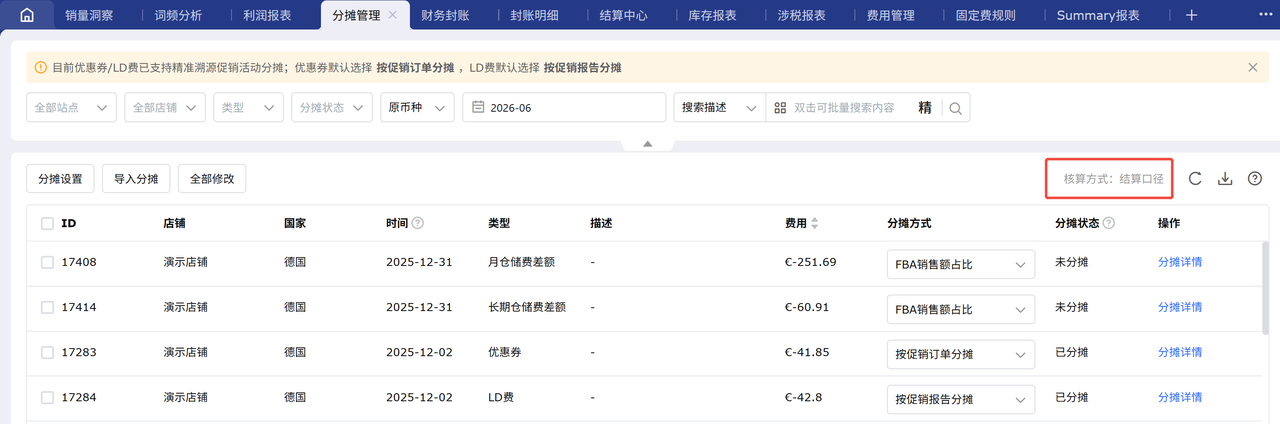
Task: Switch to the 库存报表 tab
Action: click(712, 15)
